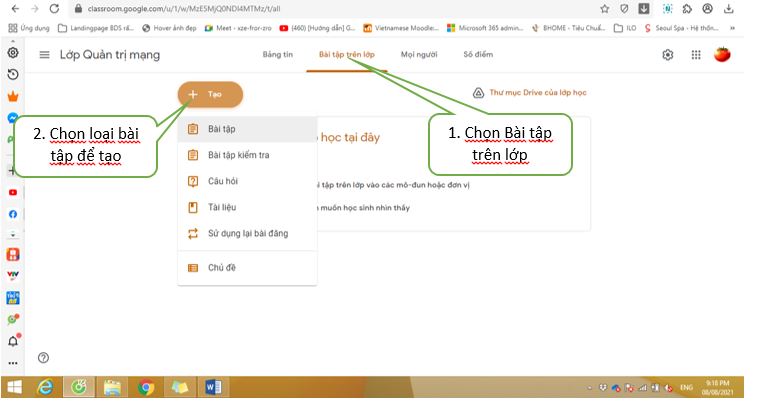
Task: Click the Tạo create button
Action: (x=210, y=94)
